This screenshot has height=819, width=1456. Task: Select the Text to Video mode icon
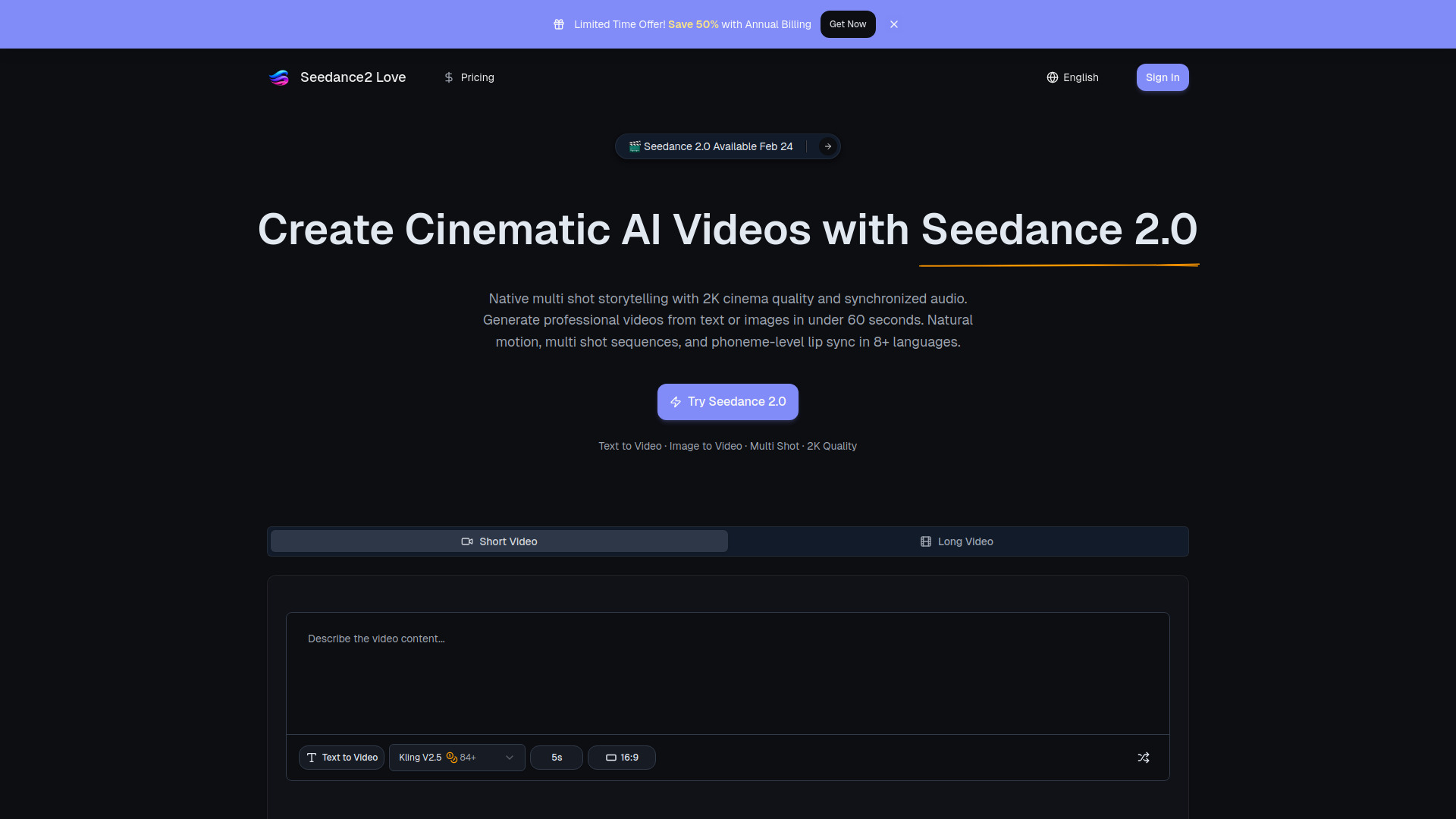[311, 757]
